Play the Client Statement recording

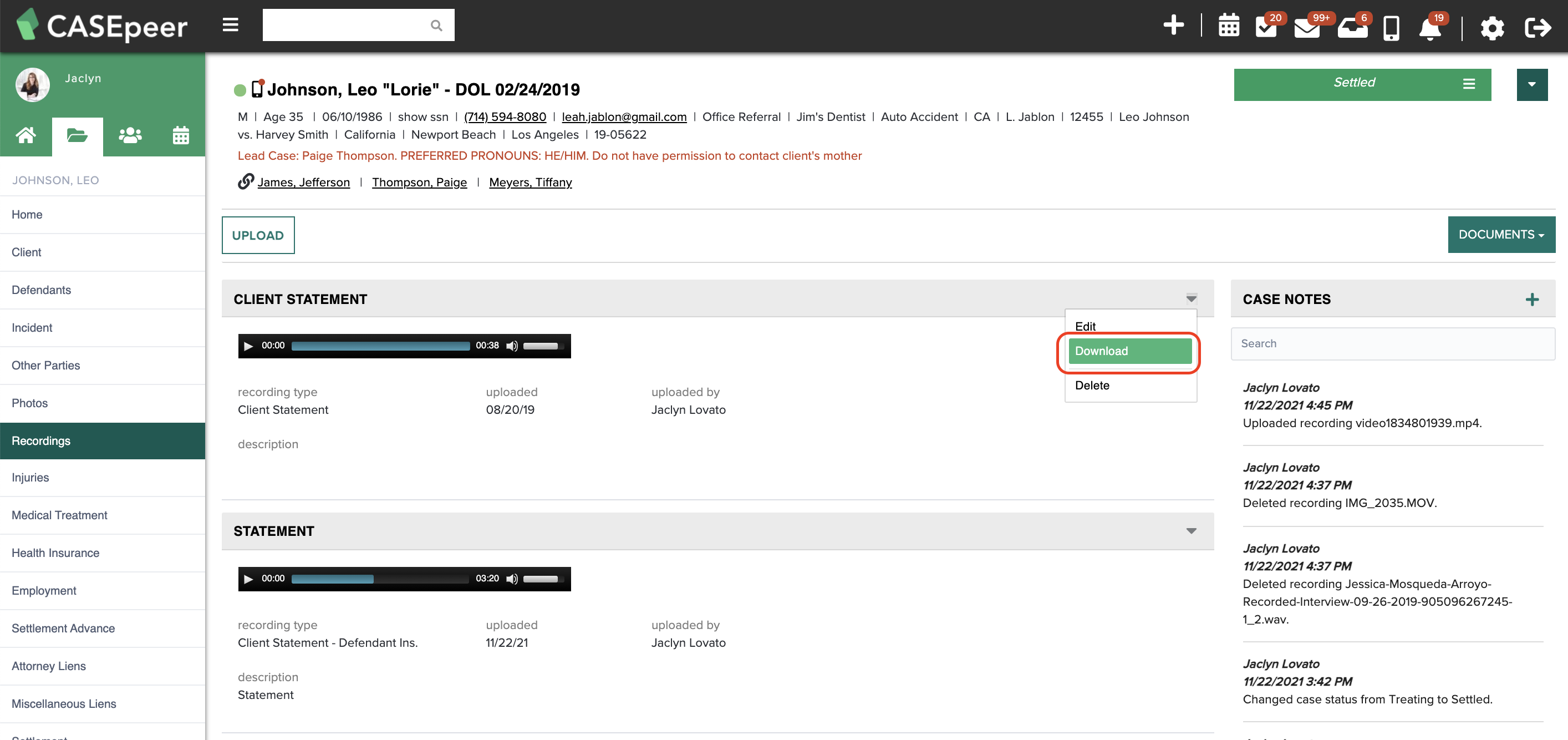point(248,346)
